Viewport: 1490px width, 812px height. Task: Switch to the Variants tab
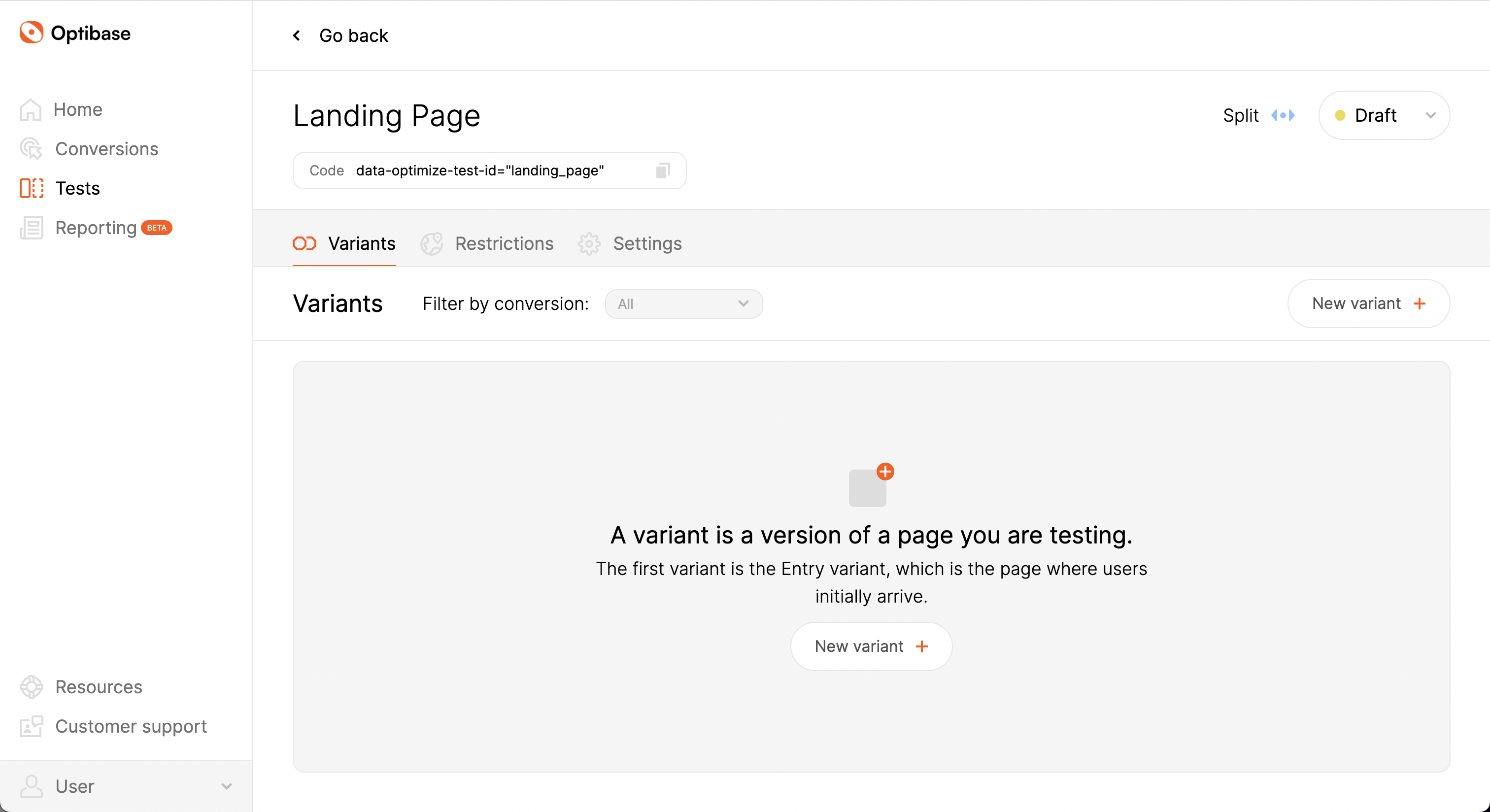tap(344, 243)
